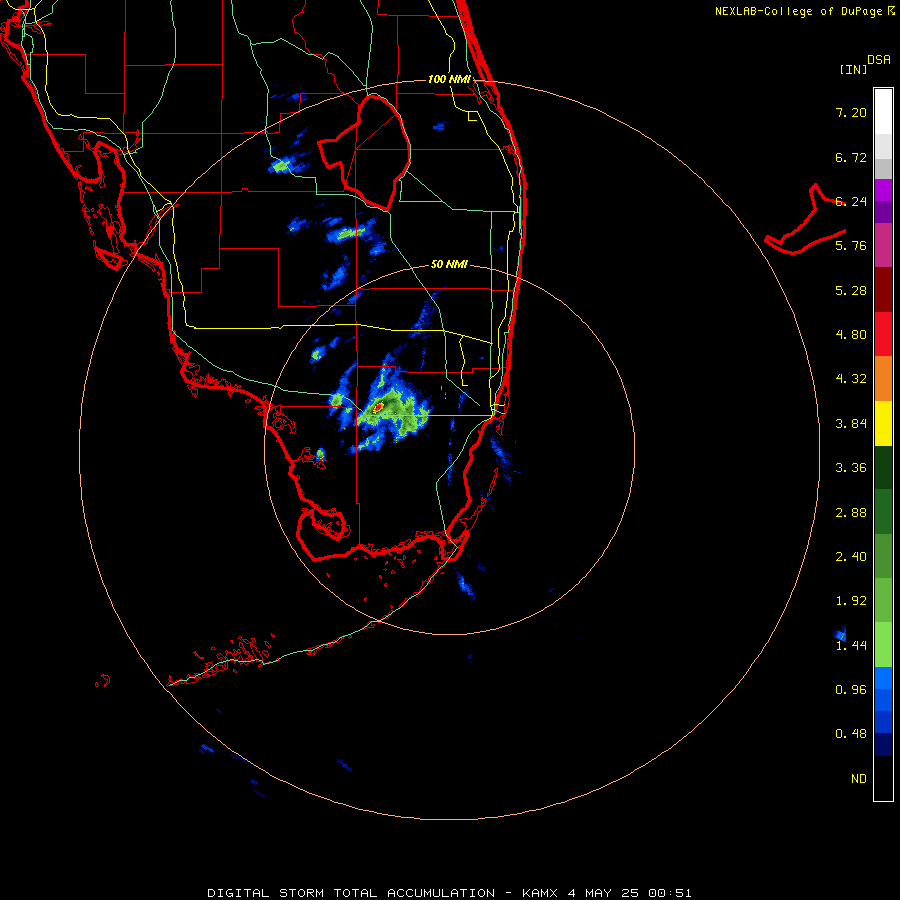900x900 pixels.
Task: Click the 2.40 legend value
Action: click(x=851, y=557)
